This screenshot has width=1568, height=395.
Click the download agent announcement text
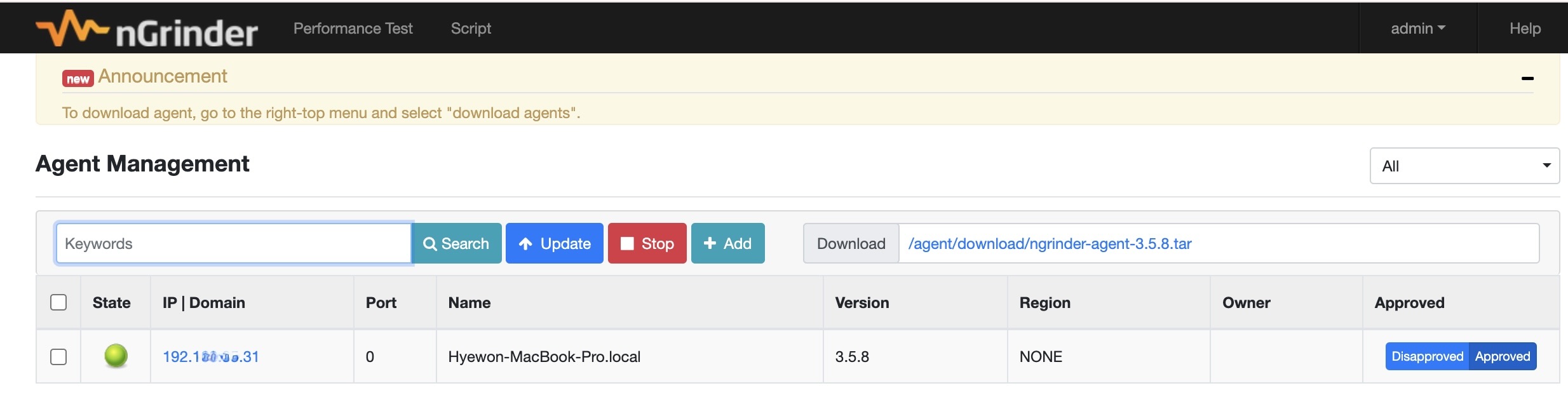(x=321, y=113)
